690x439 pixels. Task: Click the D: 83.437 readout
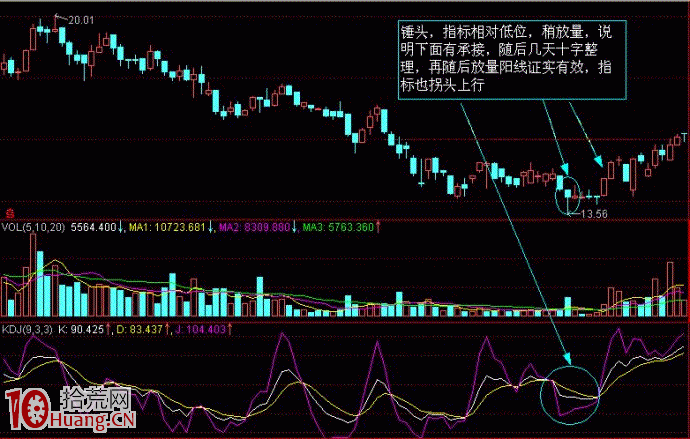[x=139, y=329]
